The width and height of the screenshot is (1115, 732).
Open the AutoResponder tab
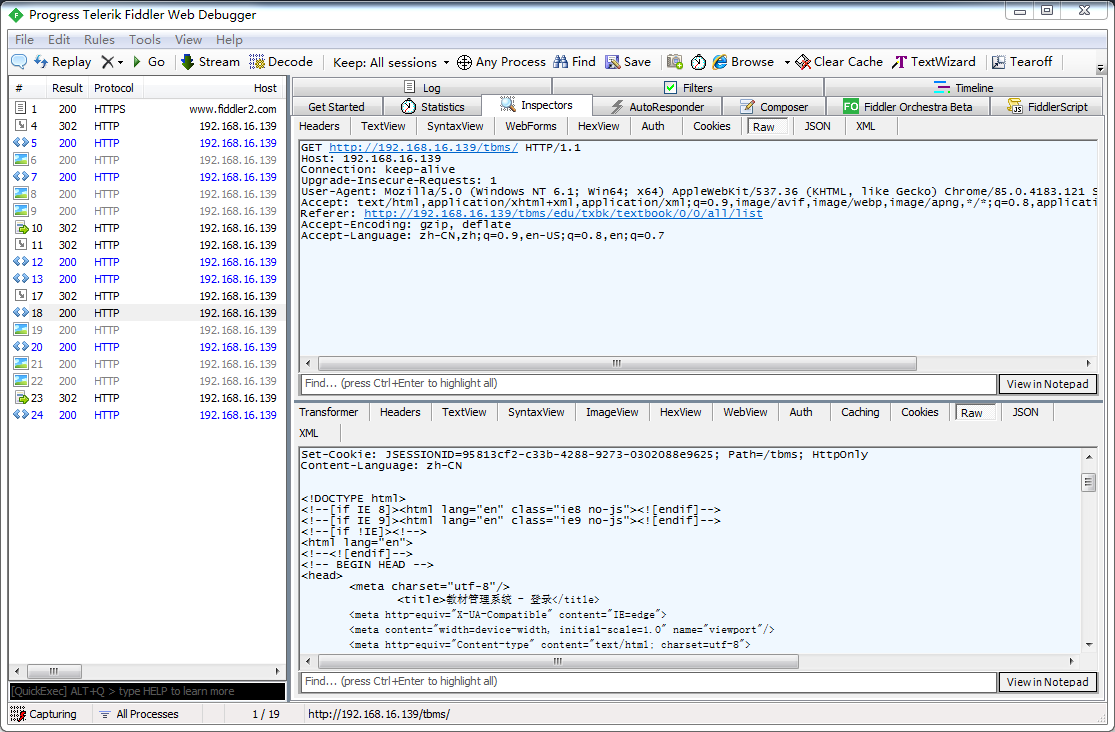(657, 107)
